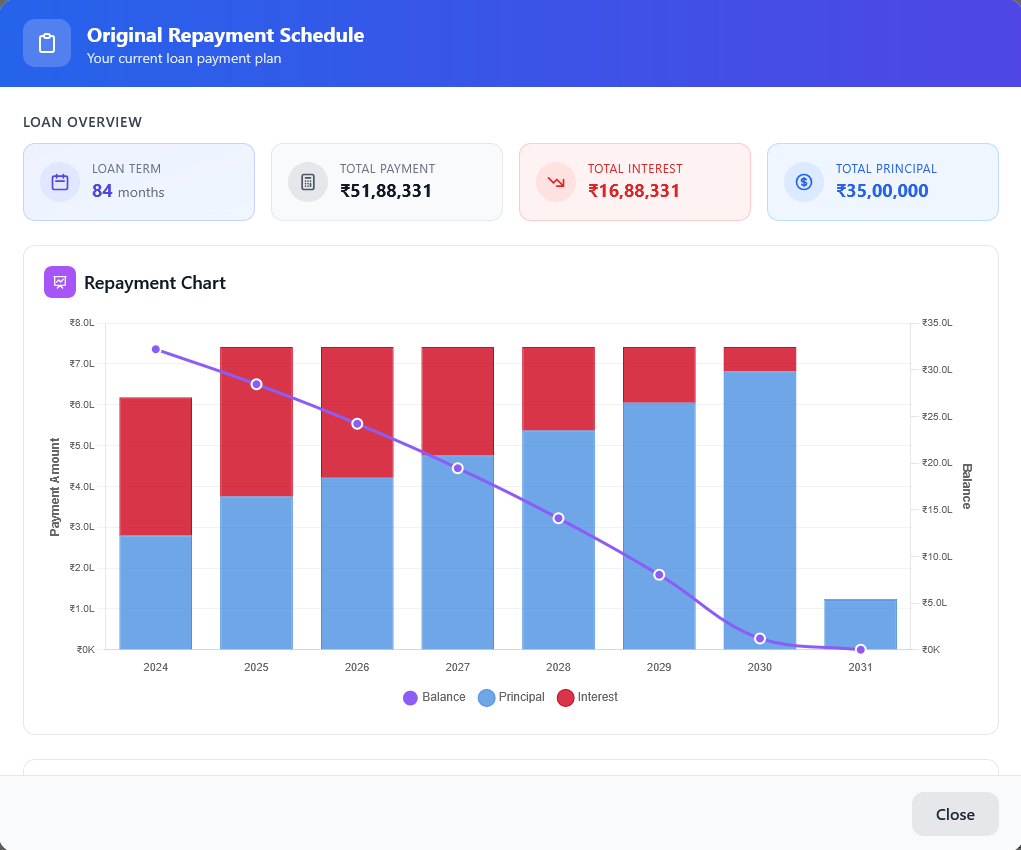This screenshot has height=850, width=1021.
Task: Click the Balance dot icon in the legend
Action: point(411,697)
